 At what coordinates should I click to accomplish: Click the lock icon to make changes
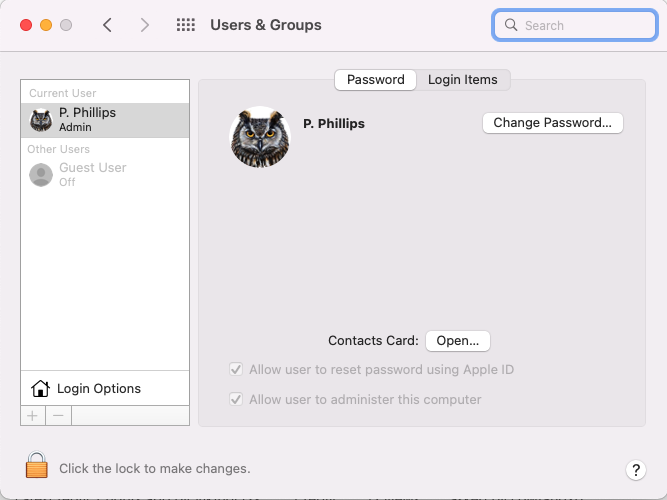pyautogui.click(x=37, y=465)
